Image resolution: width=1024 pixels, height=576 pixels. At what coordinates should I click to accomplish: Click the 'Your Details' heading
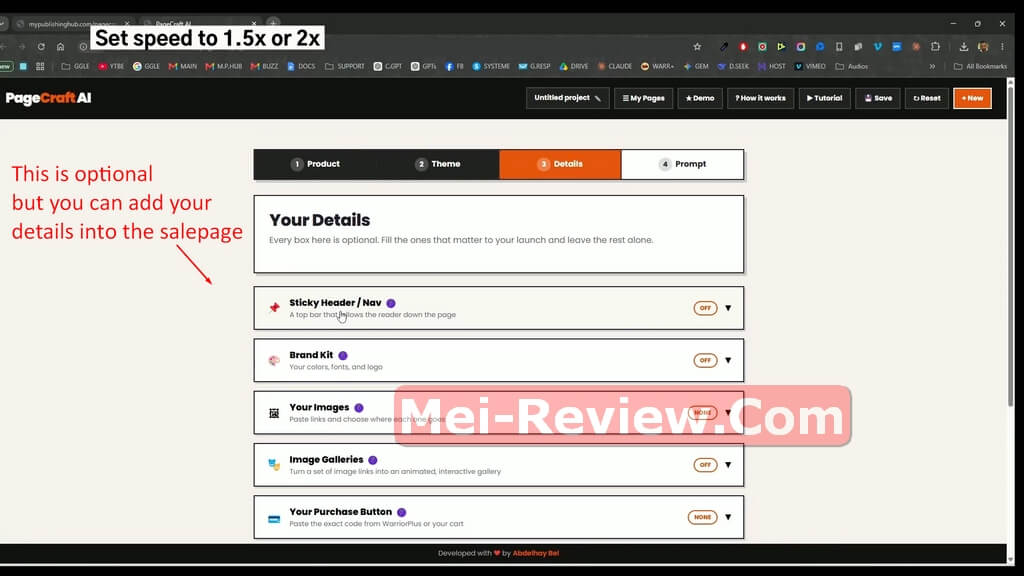click(x=319, y=220)
